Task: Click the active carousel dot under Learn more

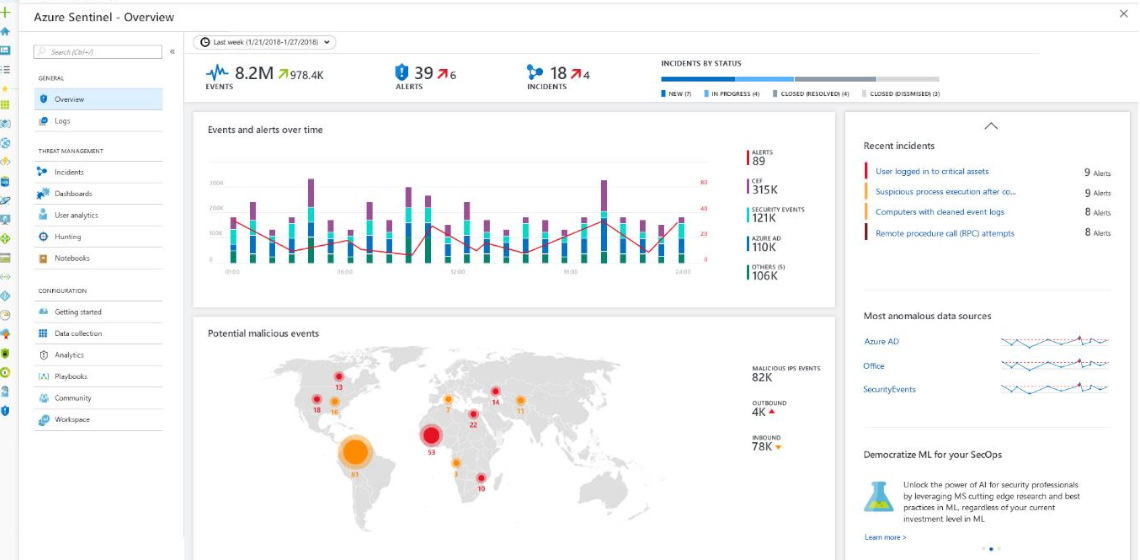Action: point(991,548)
